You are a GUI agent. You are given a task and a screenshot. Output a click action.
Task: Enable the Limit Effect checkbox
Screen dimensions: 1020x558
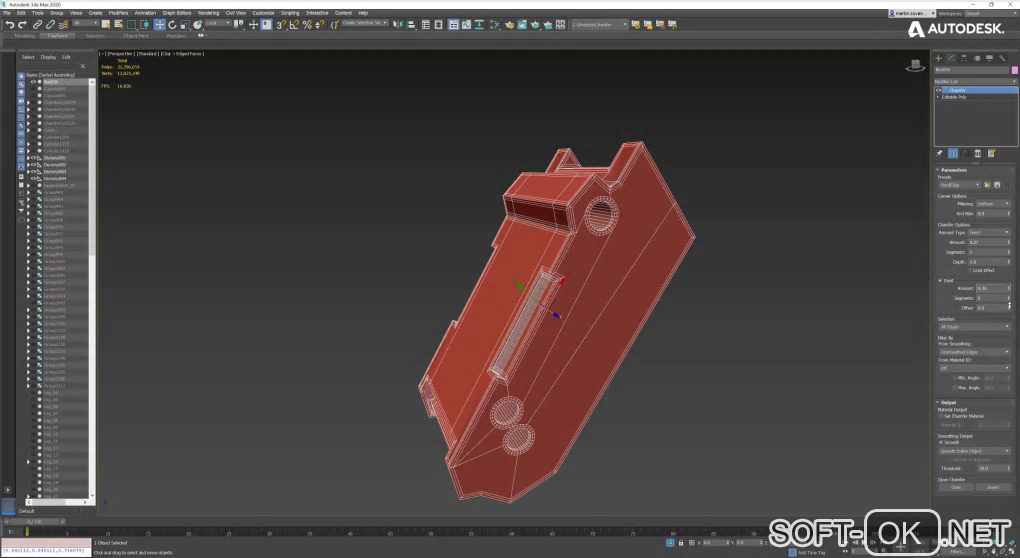point(969,270)
